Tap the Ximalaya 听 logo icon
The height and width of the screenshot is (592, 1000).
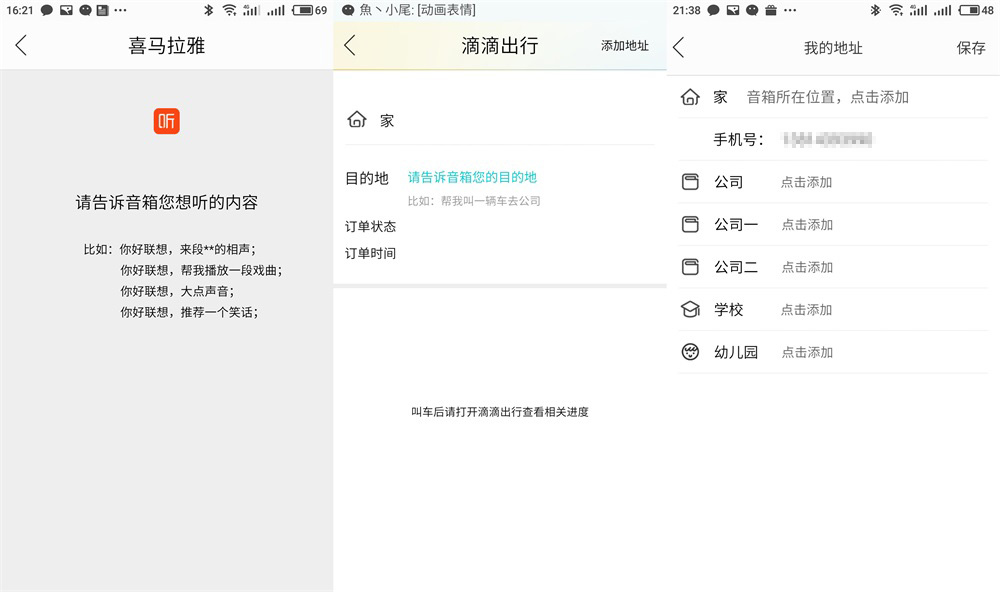(x=167, y=121)
